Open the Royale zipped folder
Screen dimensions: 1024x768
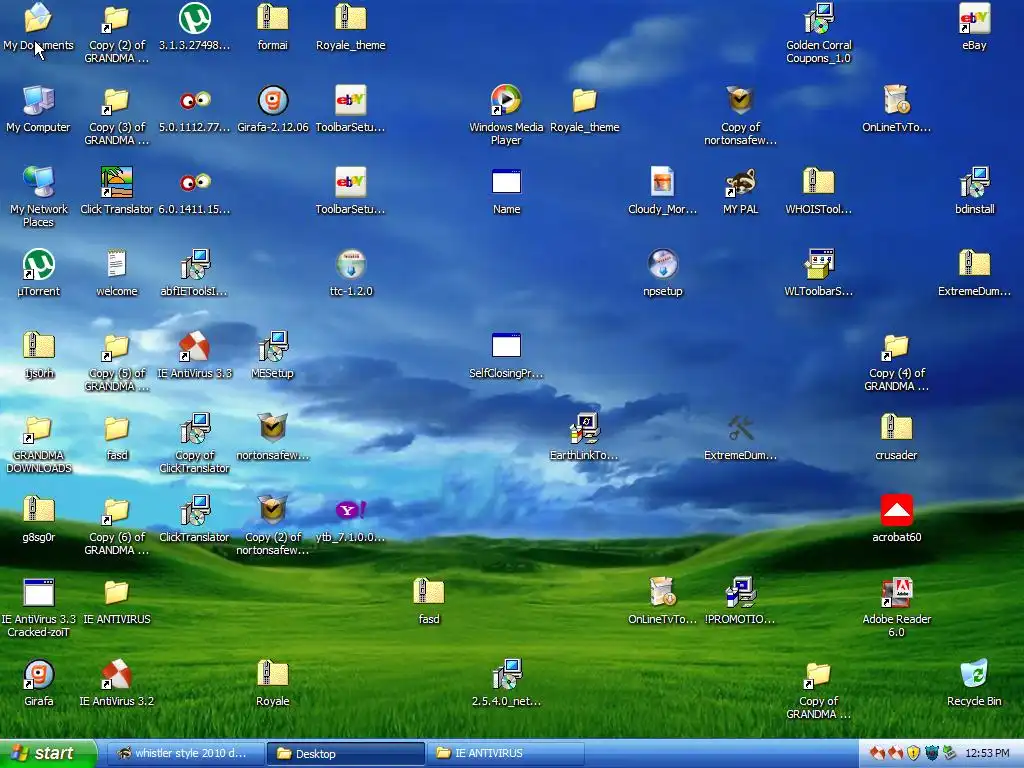click(272, 682)
